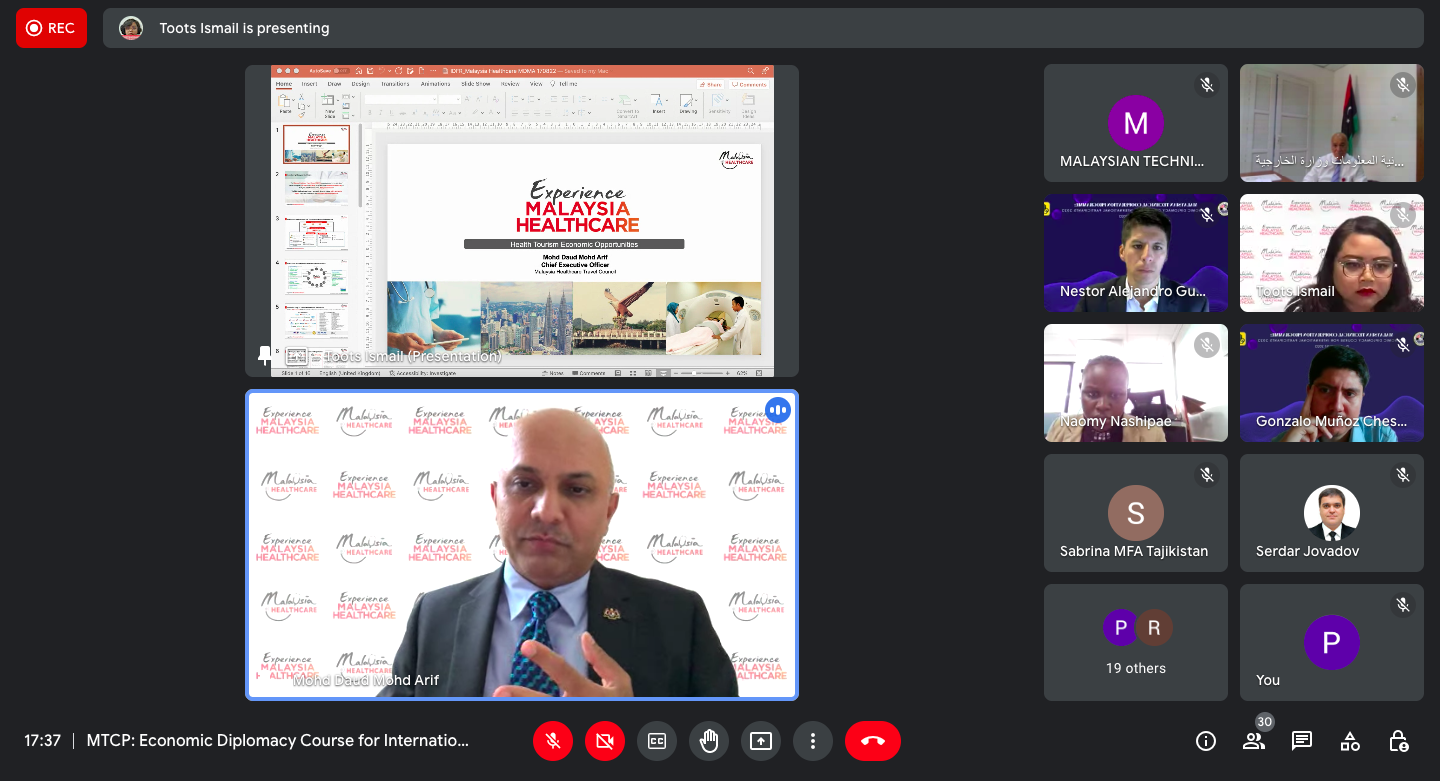Image resolution: width=1440 pixels, height=781 pixels.
Task: Select the Toots Ismail presentation tile
Action: pyautogui.click(x=522, y=221)
